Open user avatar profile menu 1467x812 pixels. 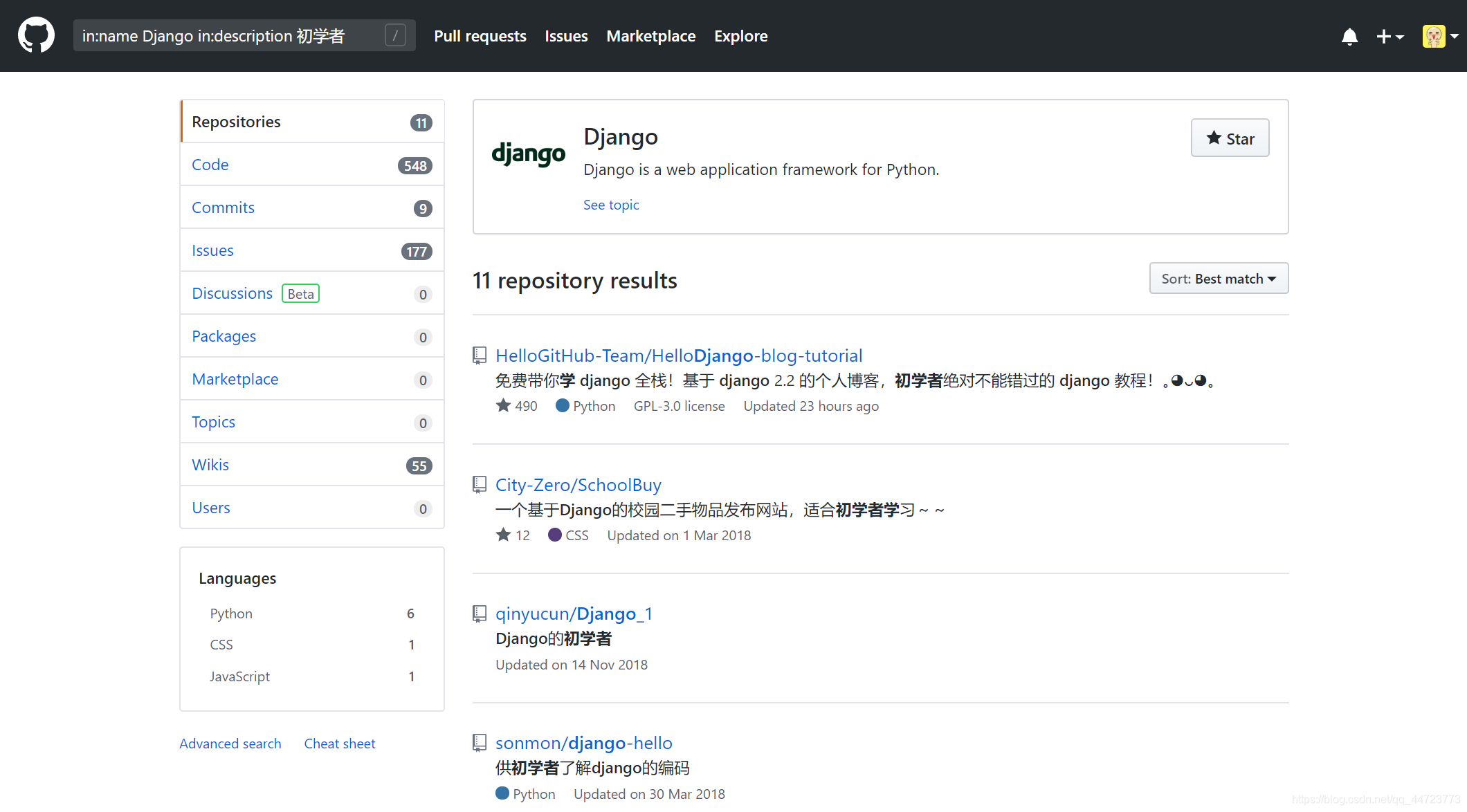[1440, 36]
